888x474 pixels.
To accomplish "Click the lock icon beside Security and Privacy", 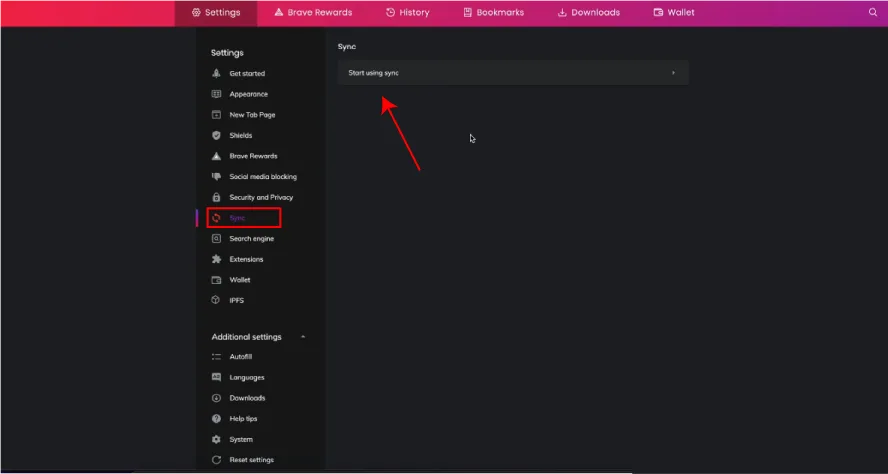I will [216, 198].
